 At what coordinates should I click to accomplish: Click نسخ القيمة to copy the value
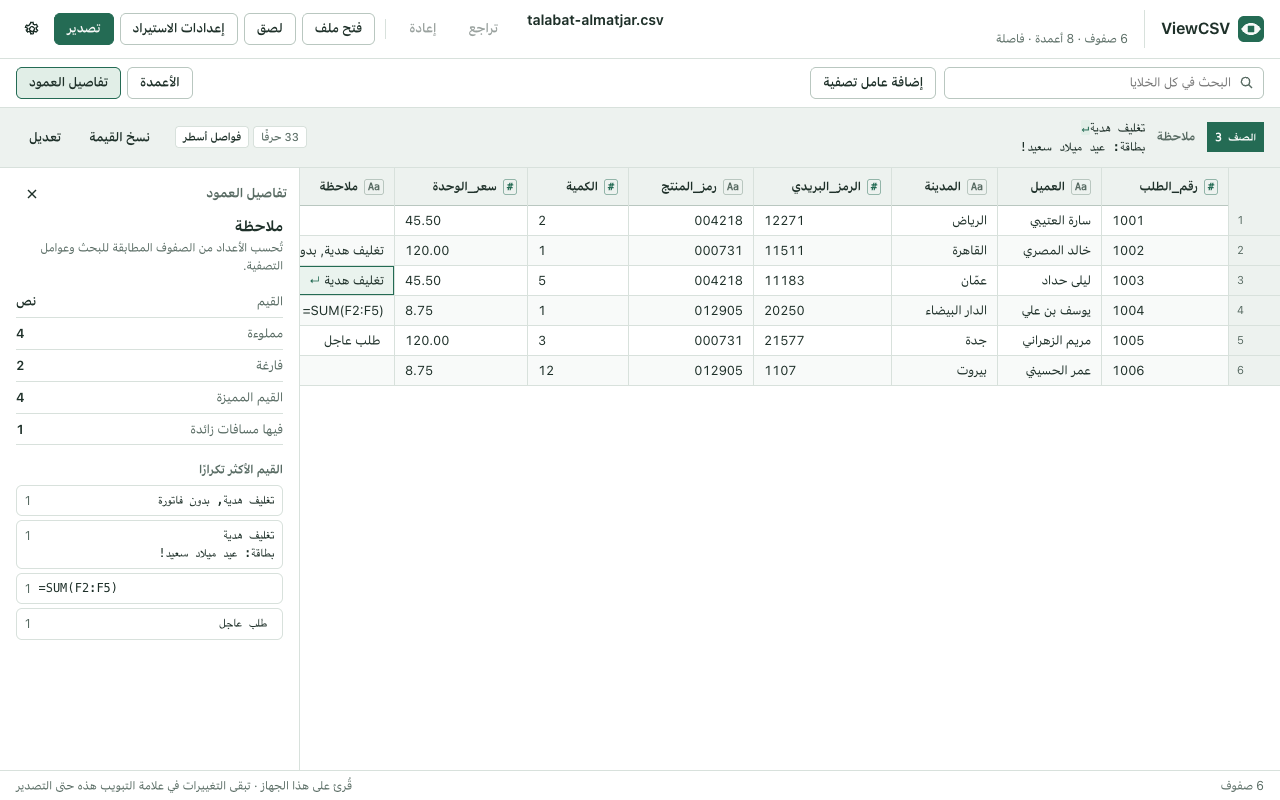tap(120, 137)
